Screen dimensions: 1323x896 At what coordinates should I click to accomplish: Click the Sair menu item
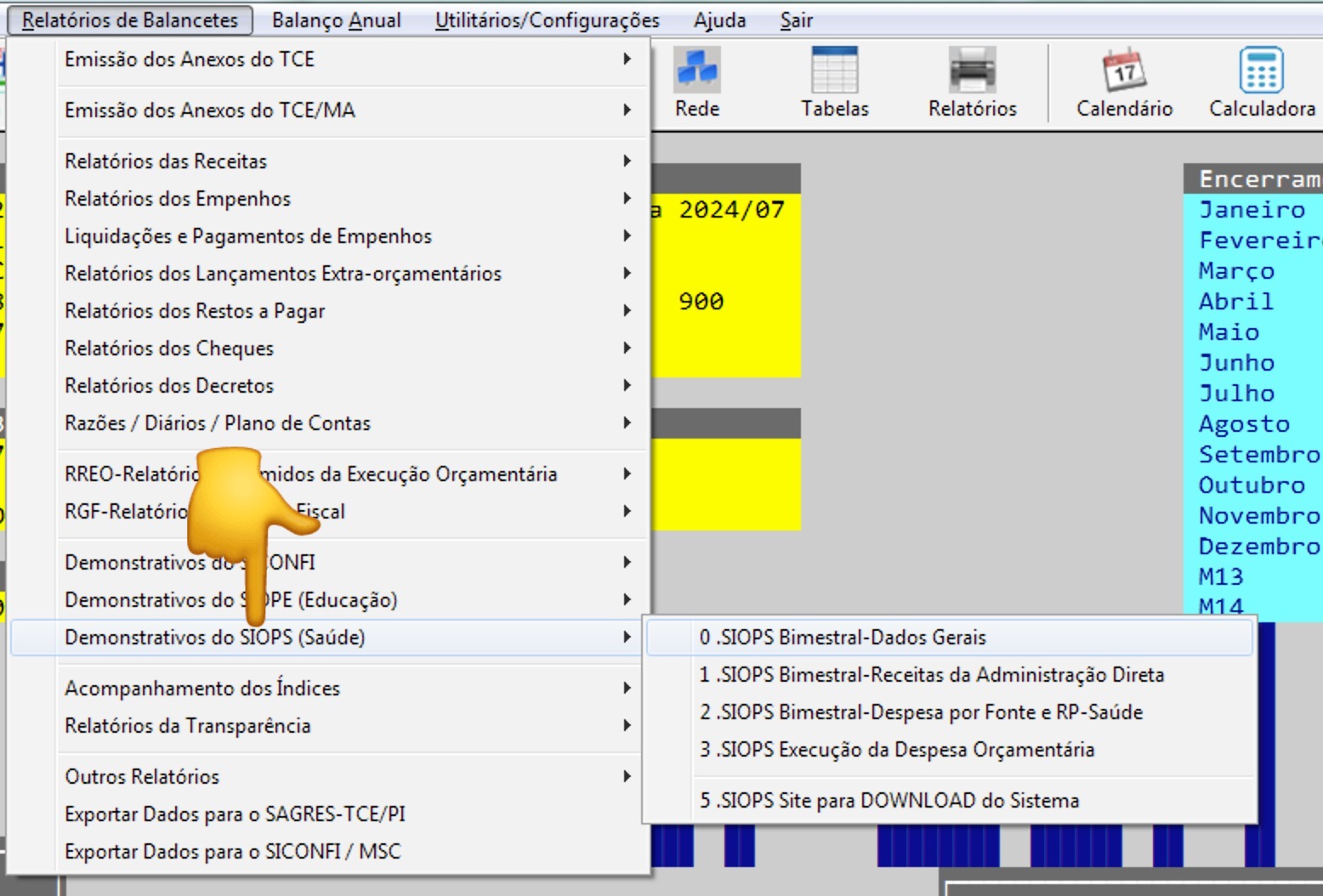pyautogui.click(x=797, y=20)
